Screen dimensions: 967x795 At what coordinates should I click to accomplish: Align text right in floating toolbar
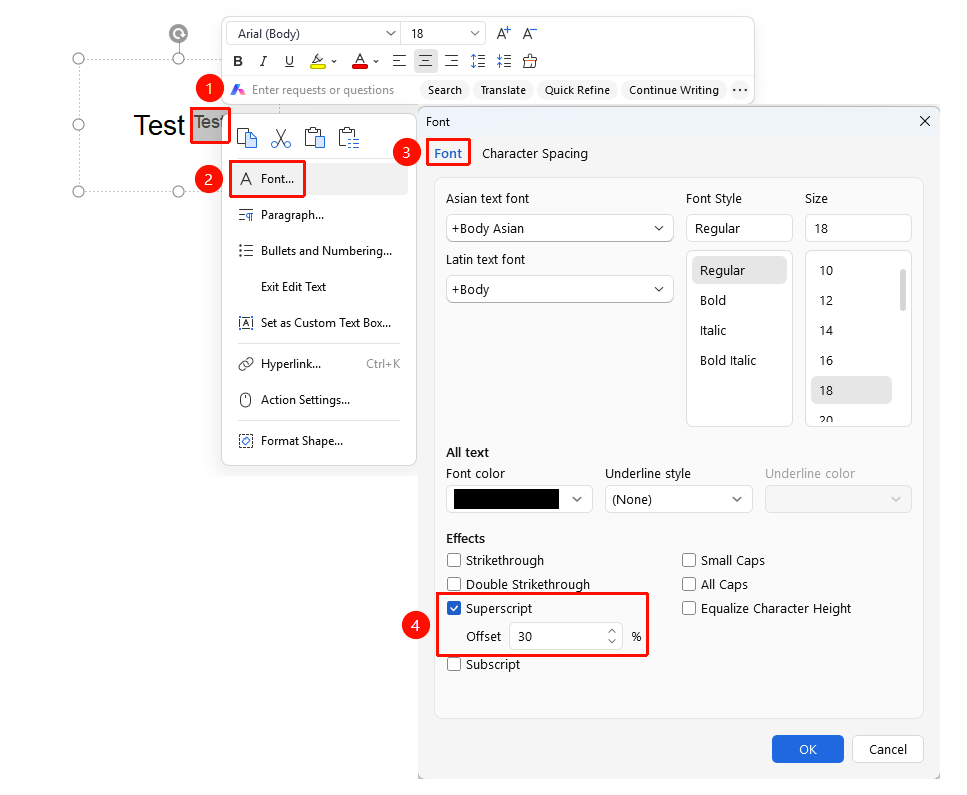451,61
